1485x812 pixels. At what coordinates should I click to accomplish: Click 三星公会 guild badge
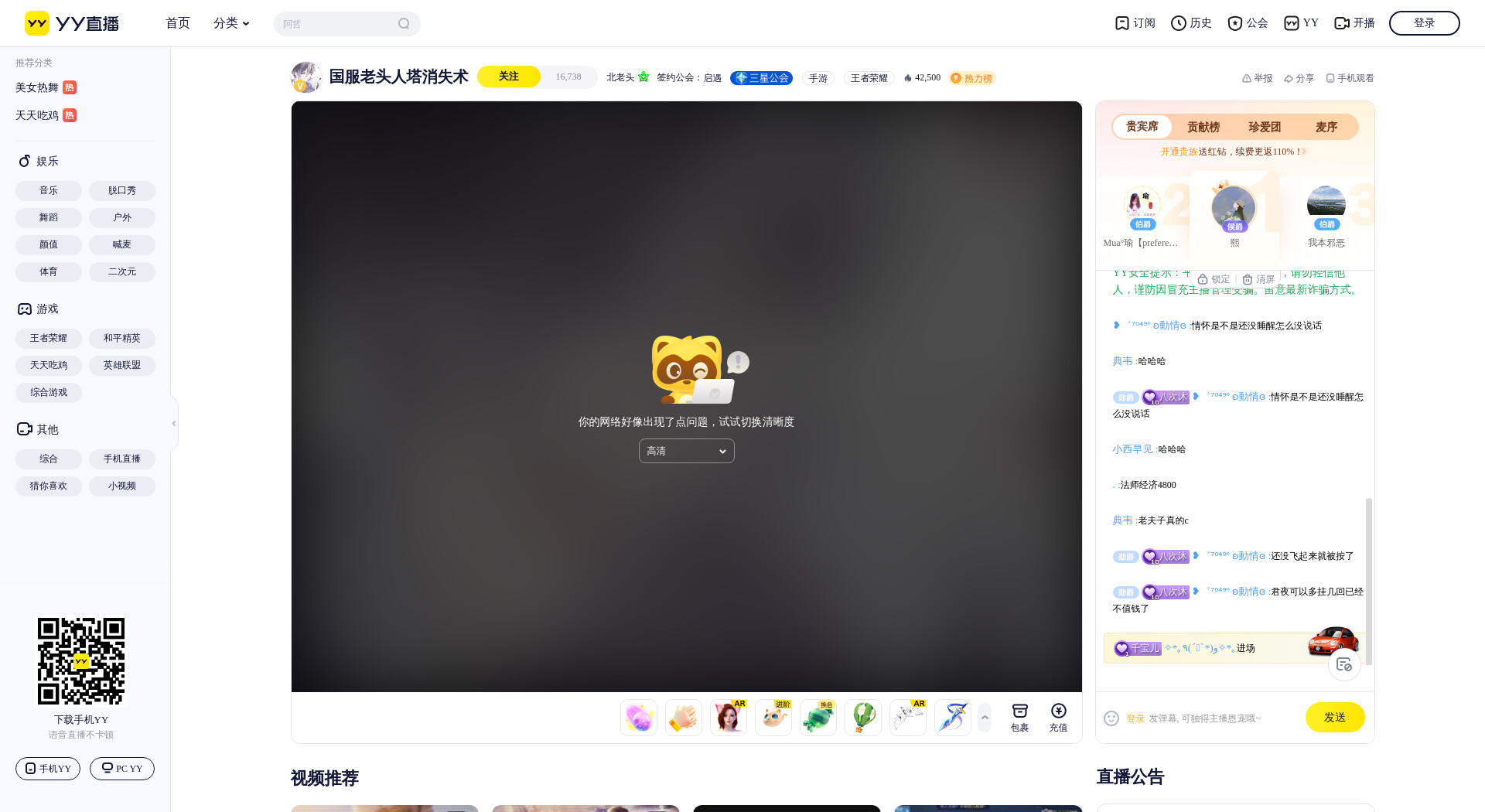point(762,78)
